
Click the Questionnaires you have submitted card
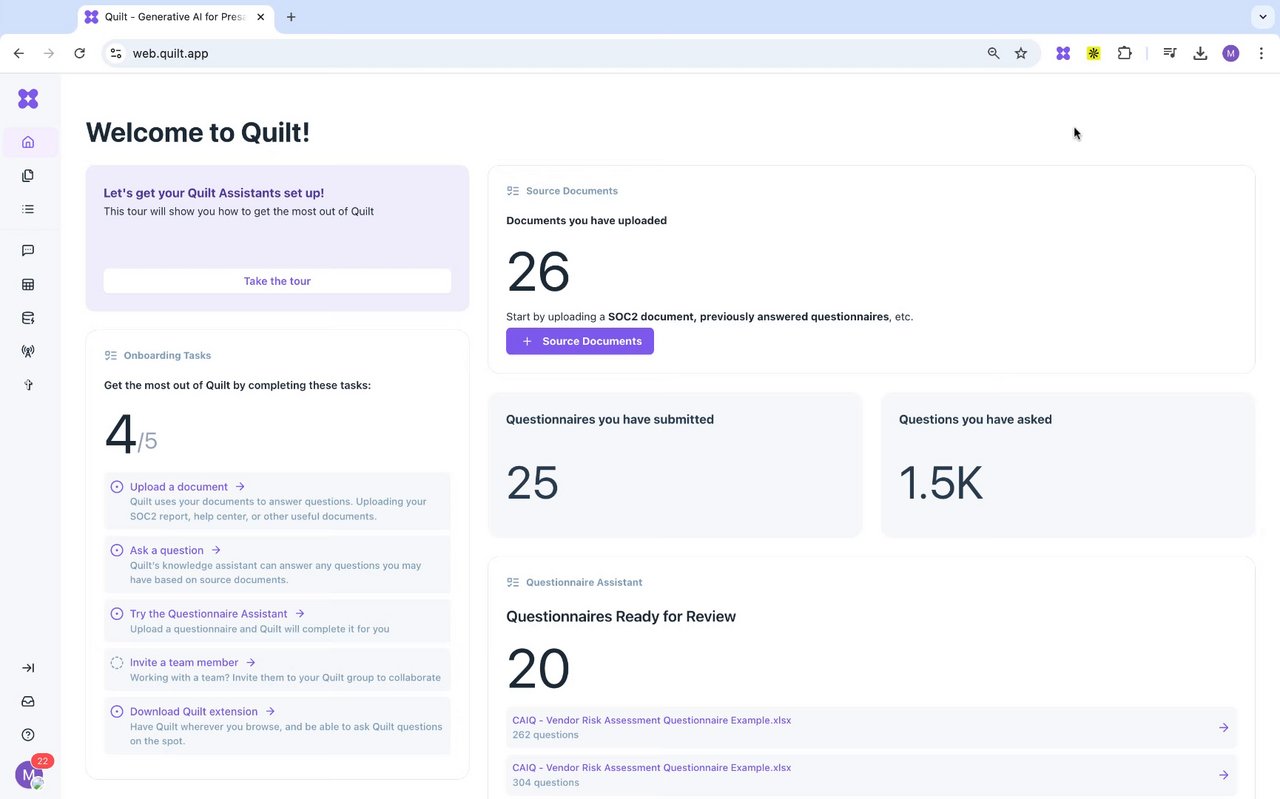pos(675,465)
